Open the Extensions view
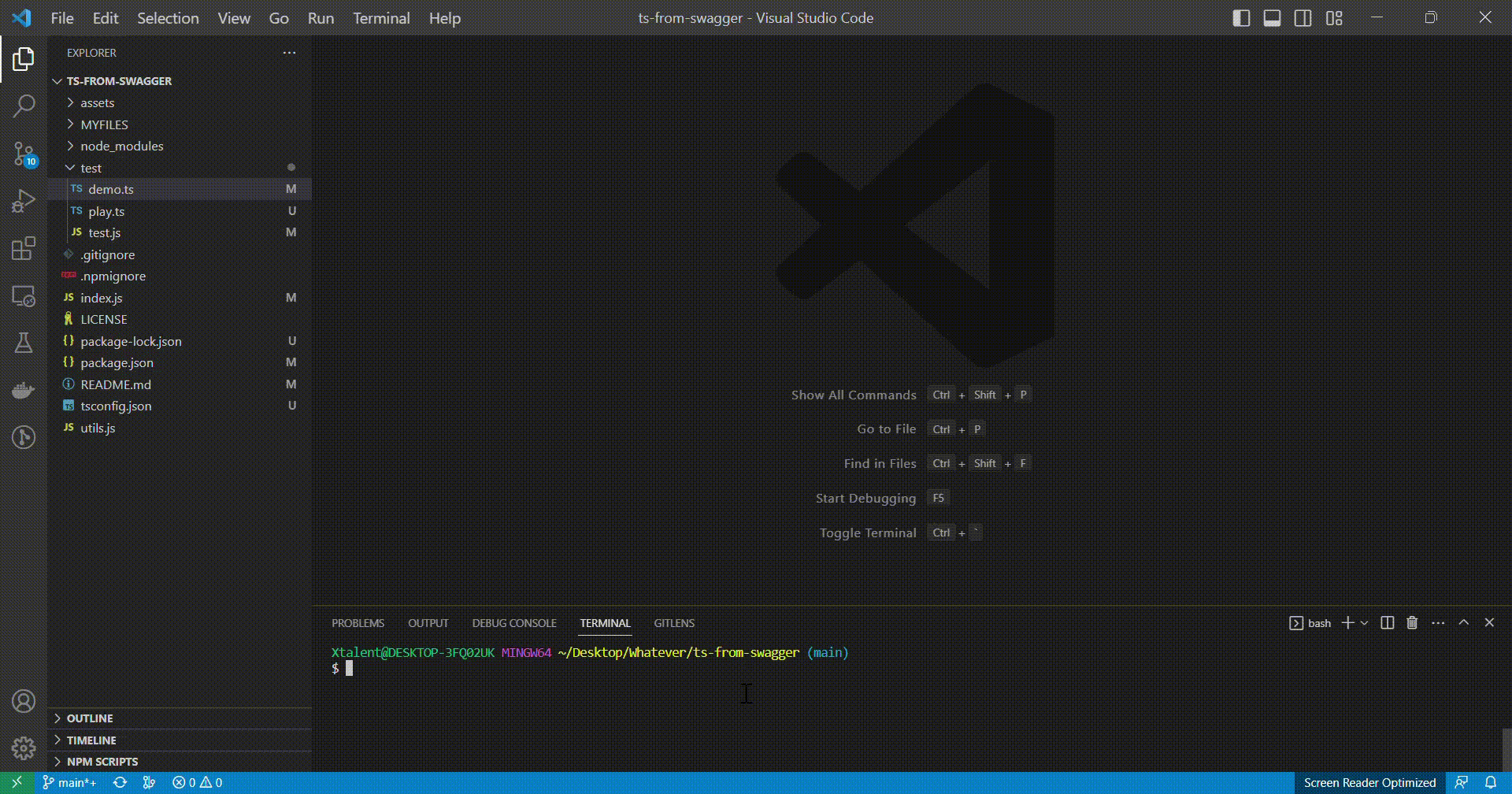This screenshot has width=1512, height=794. tap(24, 248)
